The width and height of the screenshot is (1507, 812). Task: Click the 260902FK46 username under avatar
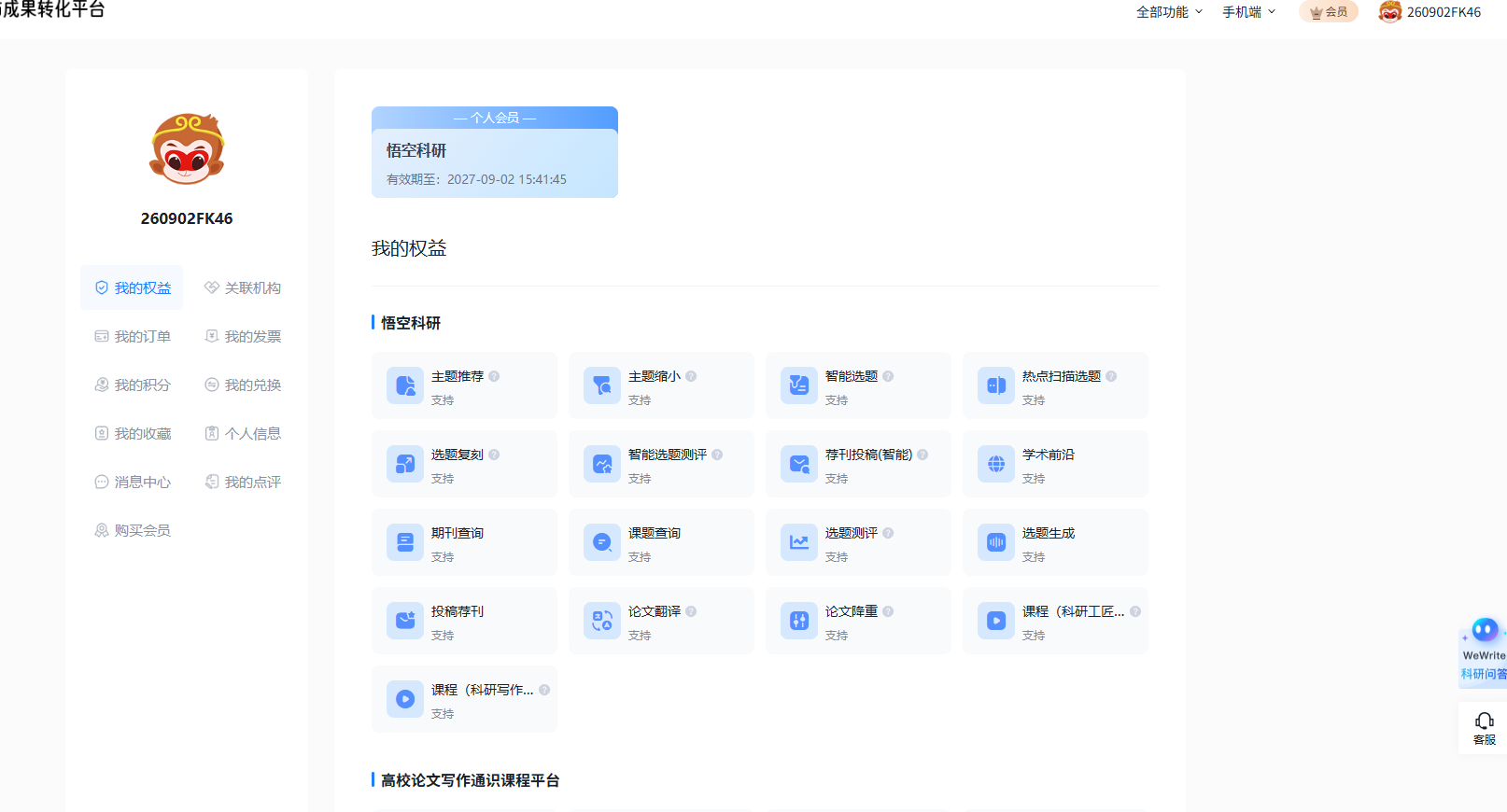(187, 218)
